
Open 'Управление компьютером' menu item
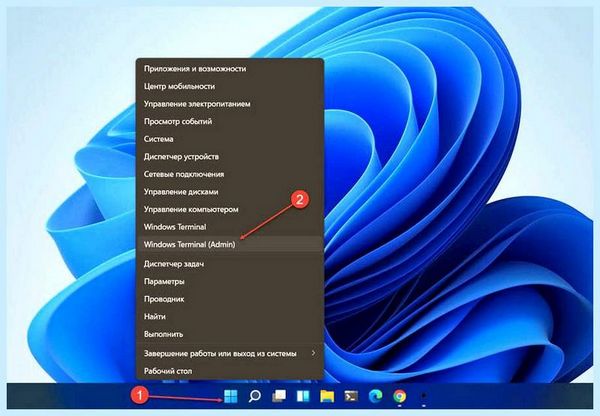point(230,210)
